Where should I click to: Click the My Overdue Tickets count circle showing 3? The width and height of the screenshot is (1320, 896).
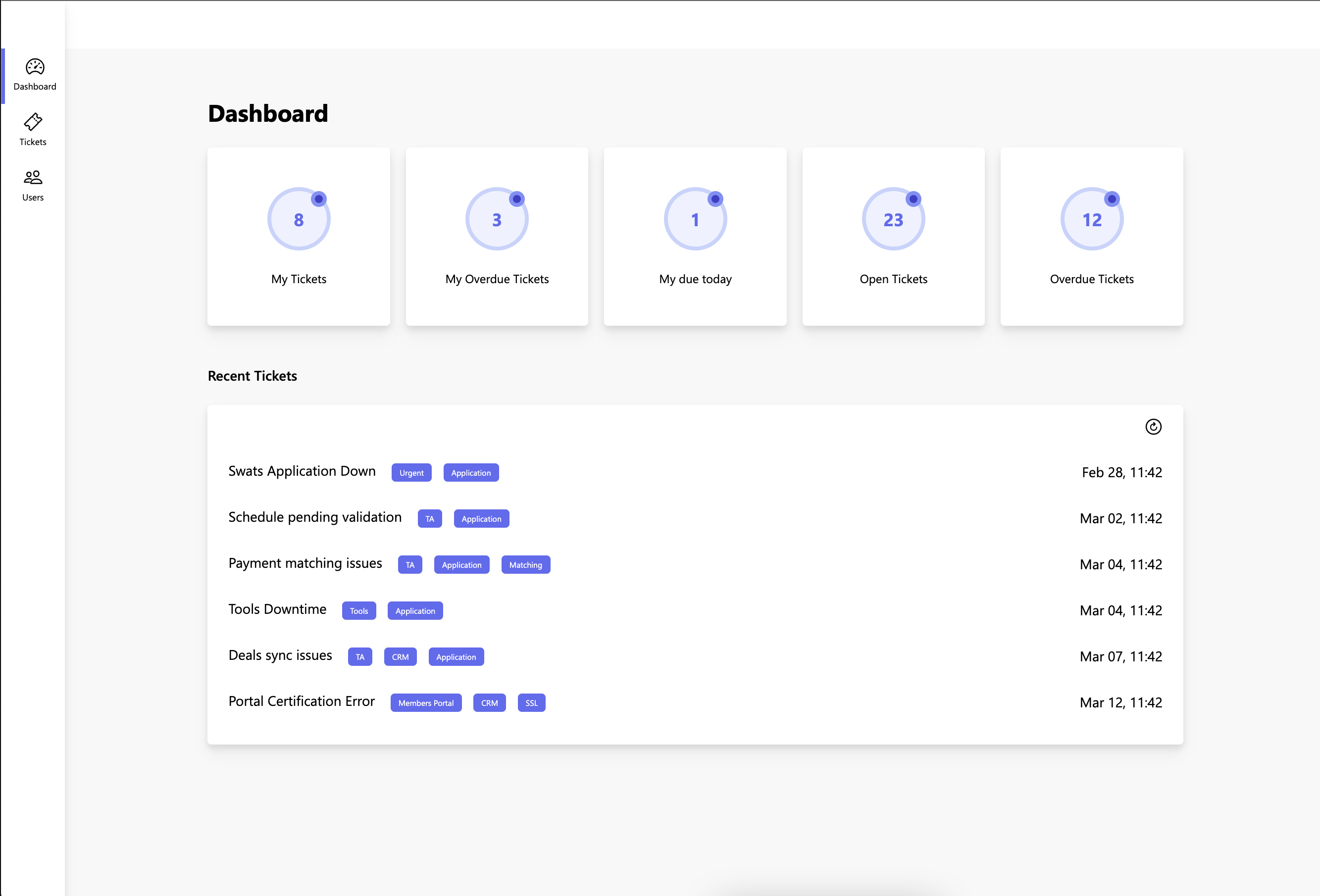point(497,219)
